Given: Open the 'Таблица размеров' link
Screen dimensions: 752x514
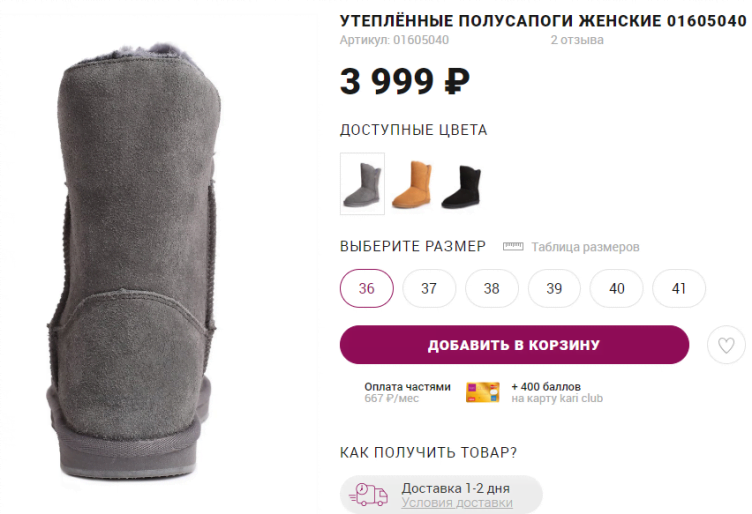Looking at the screenshot, I should [x=585, y=247].
